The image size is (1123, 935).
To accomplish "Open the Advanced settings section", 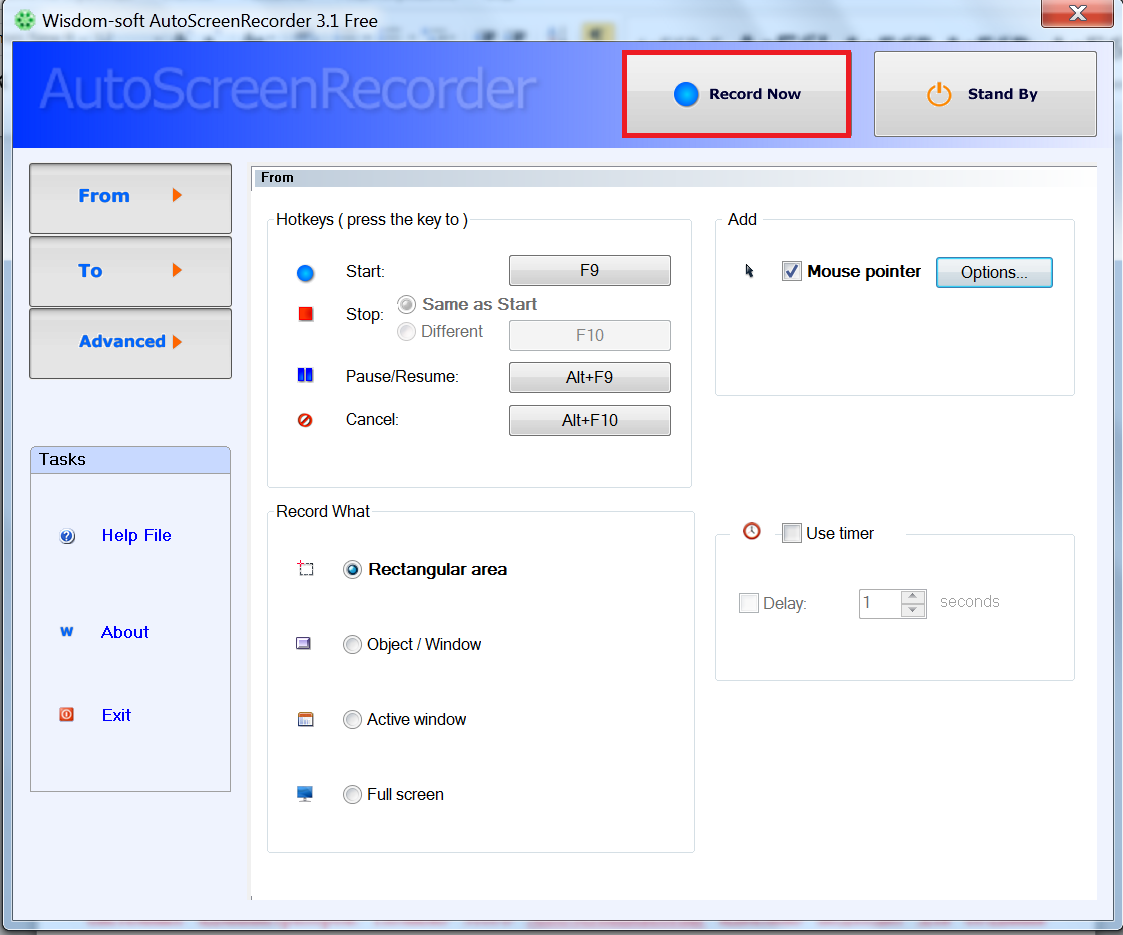I will (130, 343).
